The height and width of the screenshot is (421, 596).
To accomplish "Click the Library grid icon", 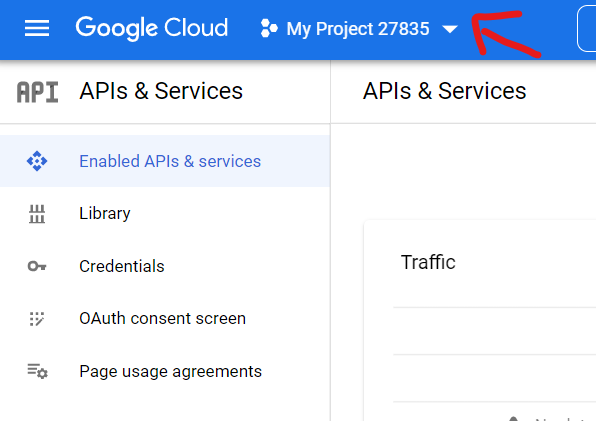I will point(37,214).
